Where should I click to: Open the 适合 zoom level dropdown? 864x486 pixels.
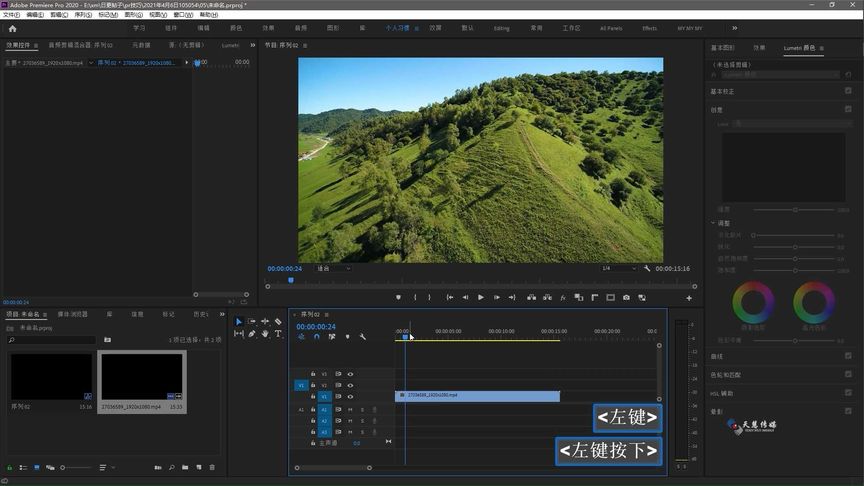click(x=334, y=268)
